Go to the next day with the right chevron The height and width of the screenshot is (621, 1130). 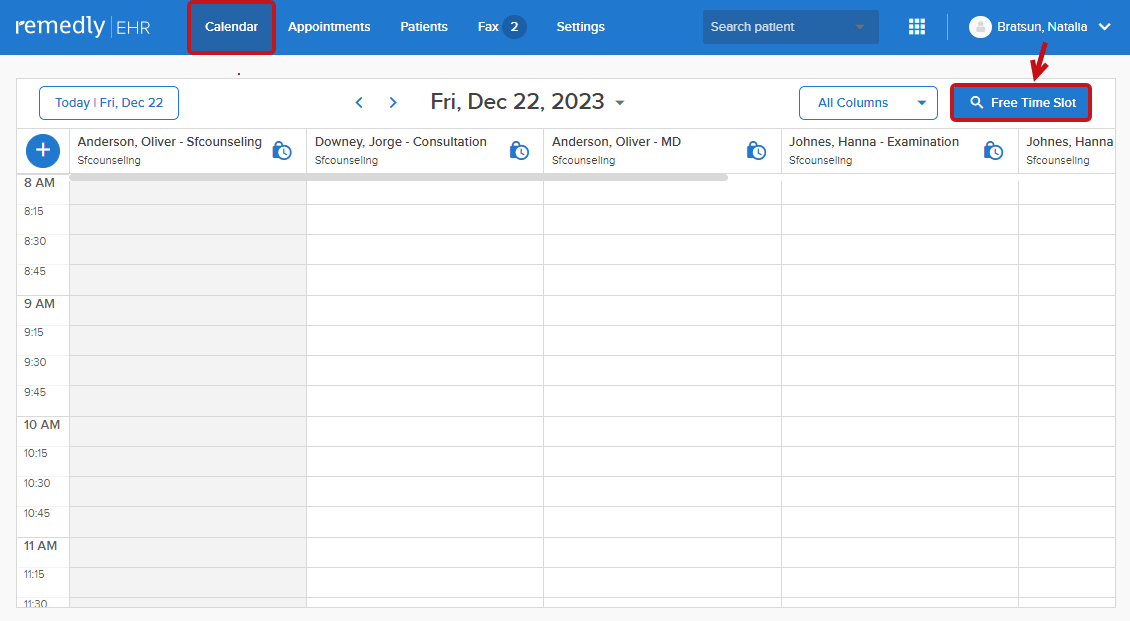pos(393,102)
